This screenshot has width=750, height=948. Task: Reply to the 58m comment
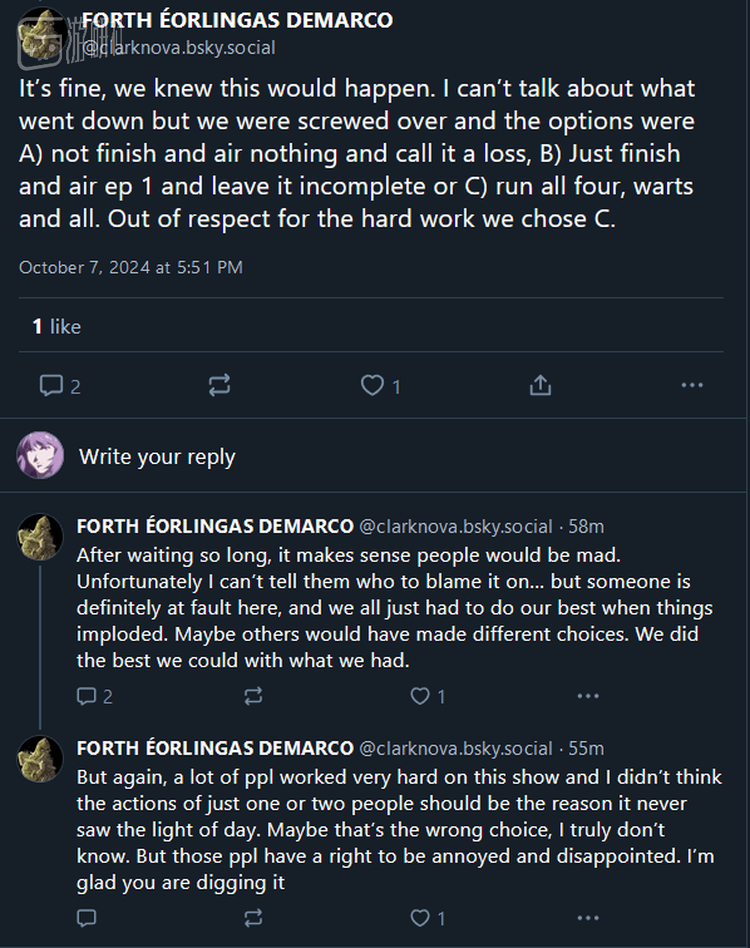(x=87, y=696)
